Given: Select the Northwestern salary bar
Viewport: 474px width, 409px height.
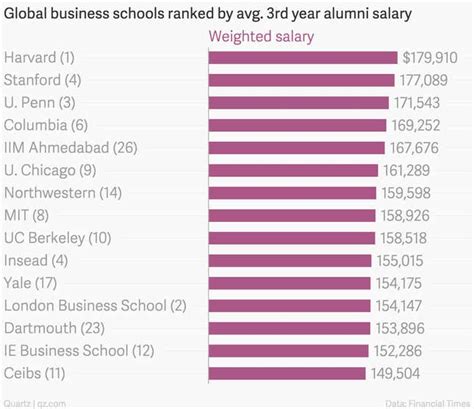Looking at the screenshot, I should [292, 193].
